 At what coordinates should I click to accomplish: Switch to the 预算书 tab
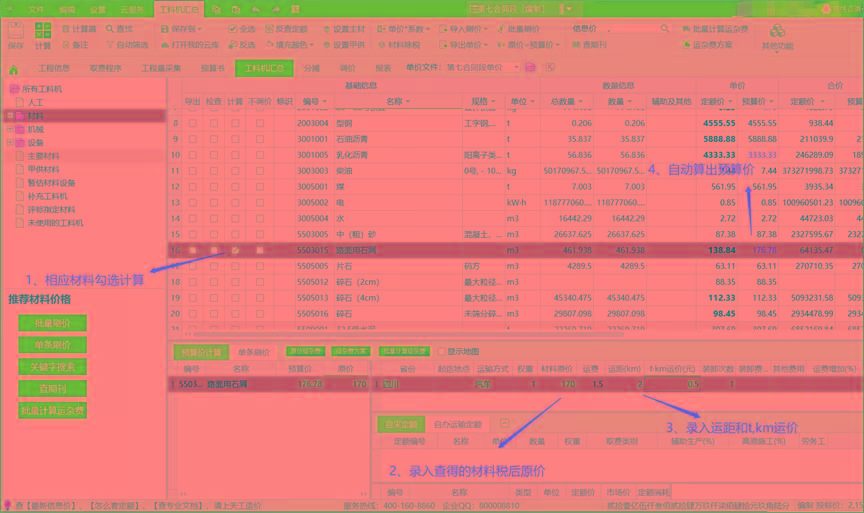212,68
